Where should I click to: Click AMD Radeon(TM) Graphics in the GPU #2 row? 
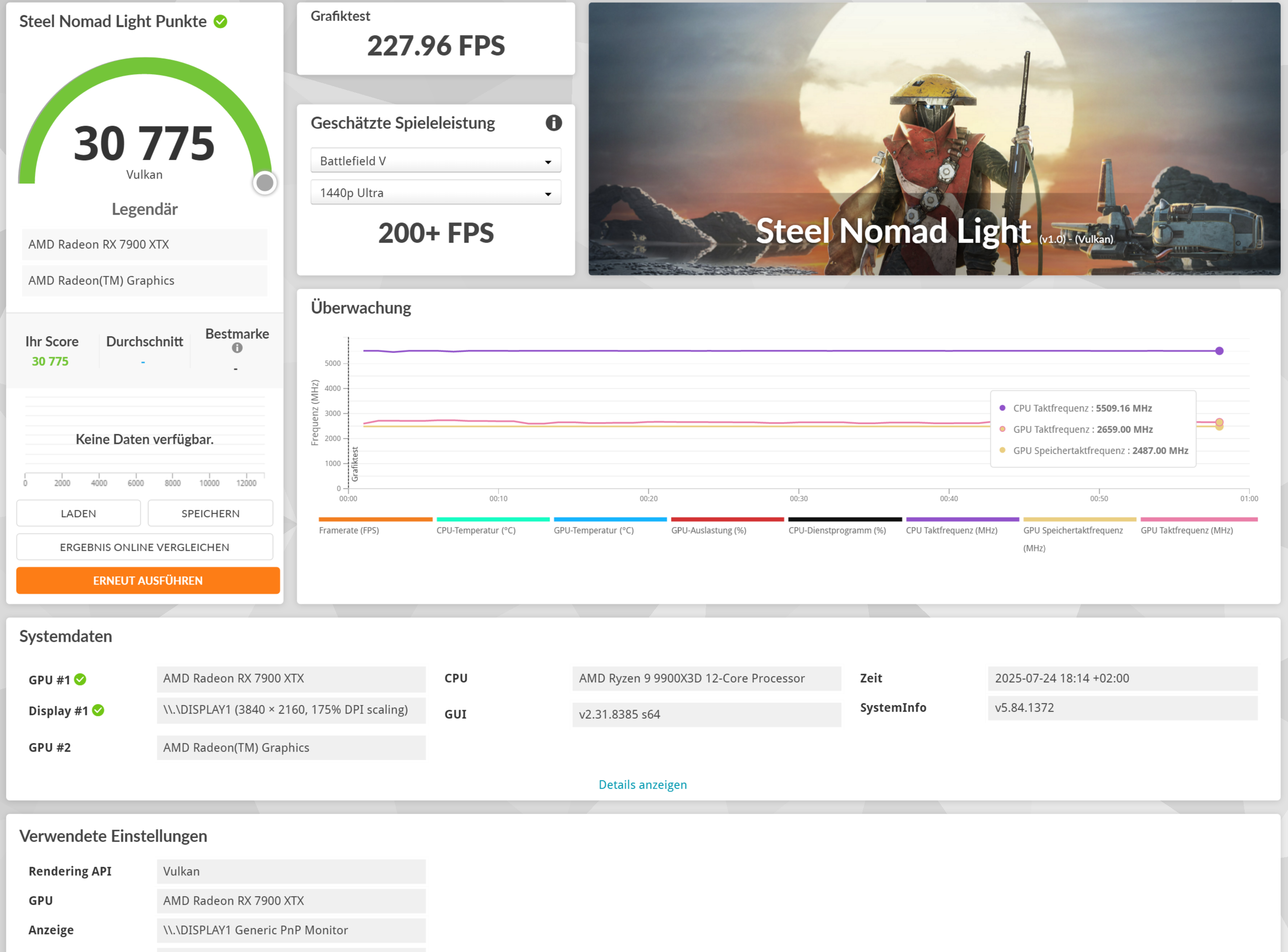(x=291, y=747)
